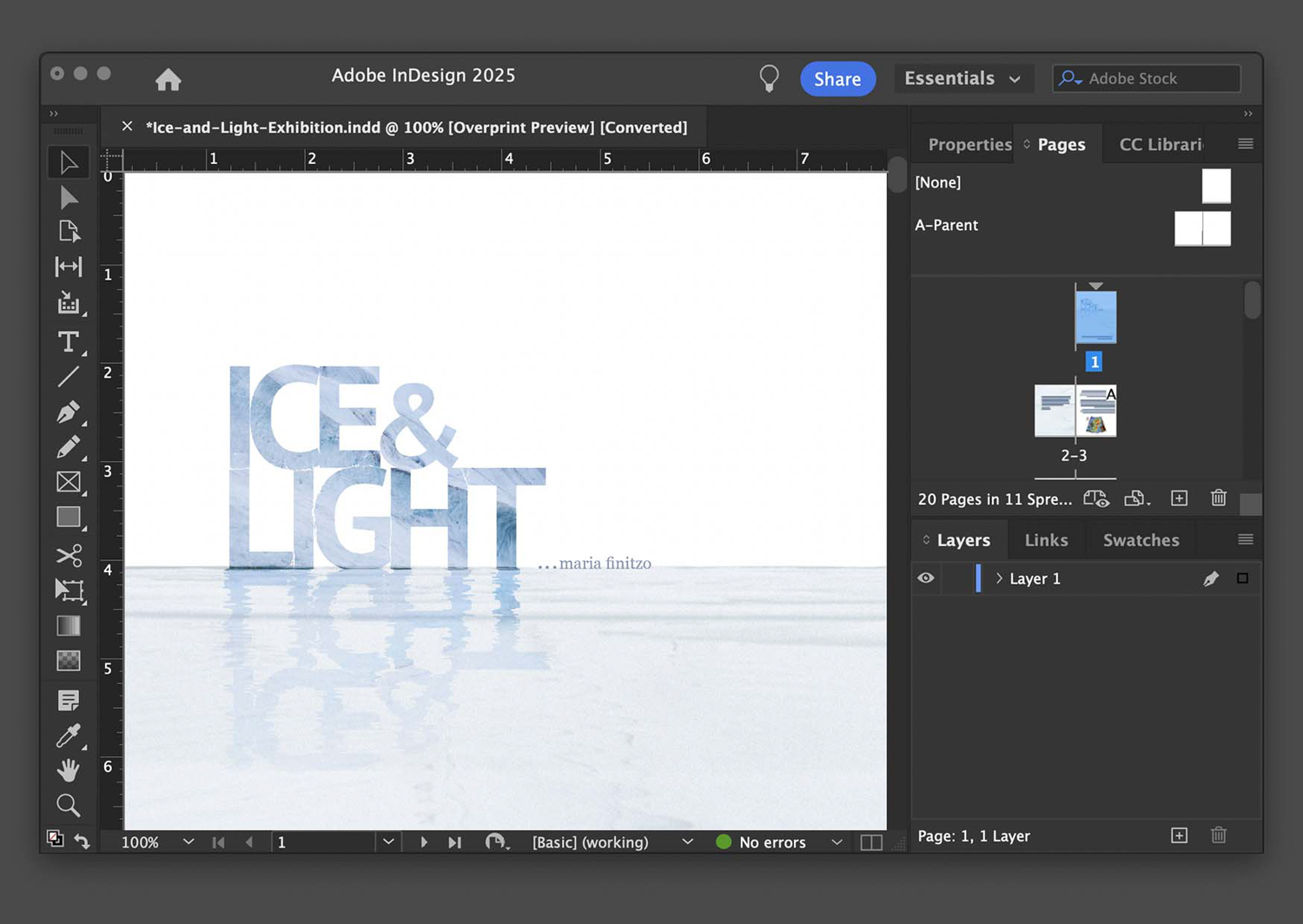
Task: Toggle split layout view in status bar
Action: point(870,842)
